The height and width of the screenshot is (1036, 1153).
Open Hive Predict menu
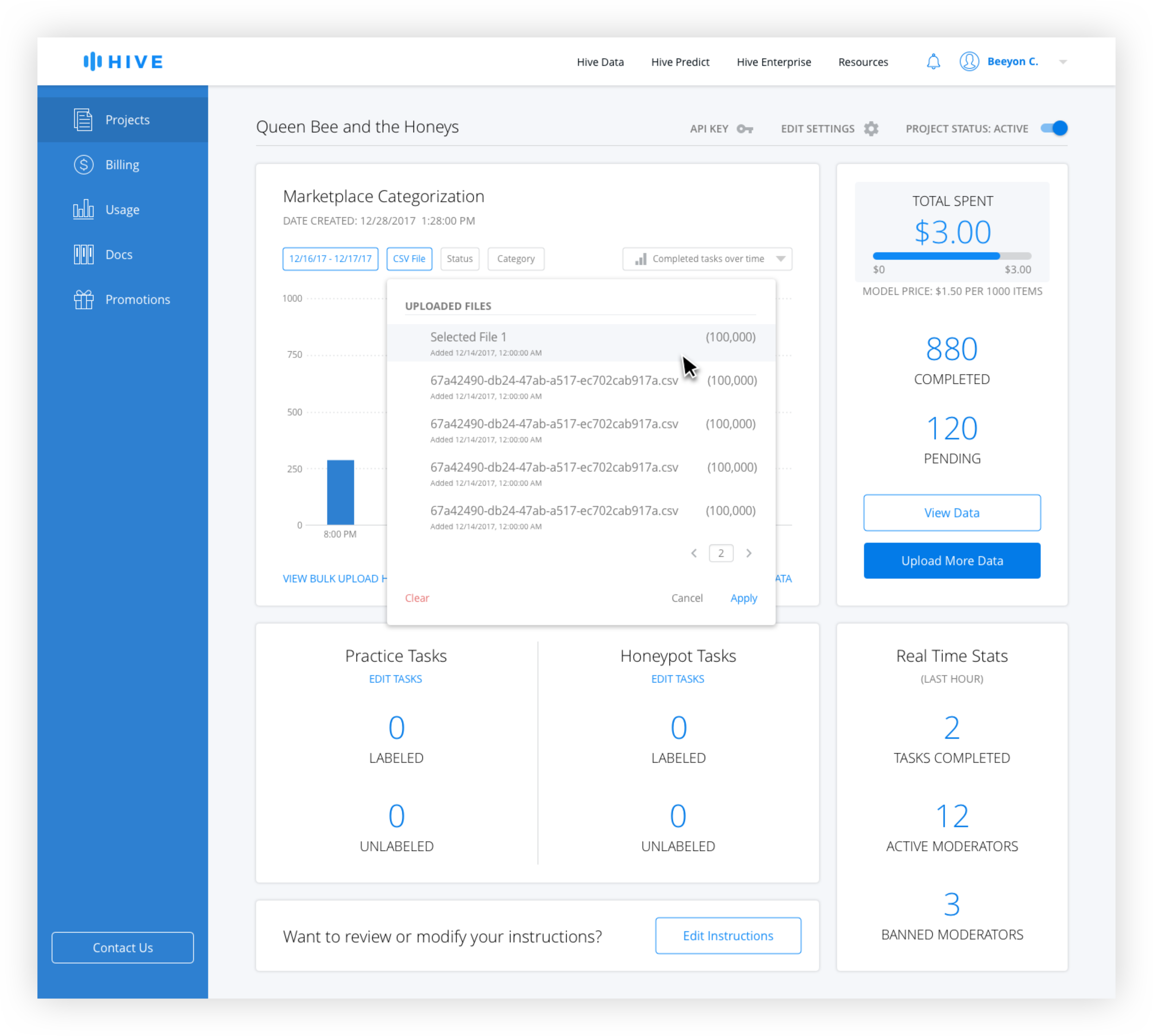tap(680, 62)
